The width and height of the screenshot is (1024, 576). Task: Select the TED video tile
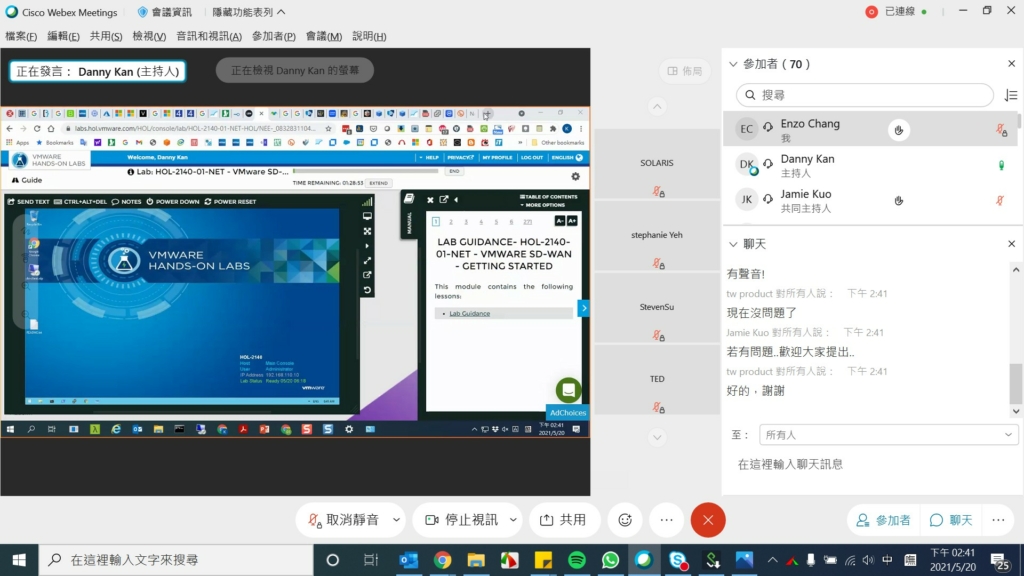coord(657,379)
